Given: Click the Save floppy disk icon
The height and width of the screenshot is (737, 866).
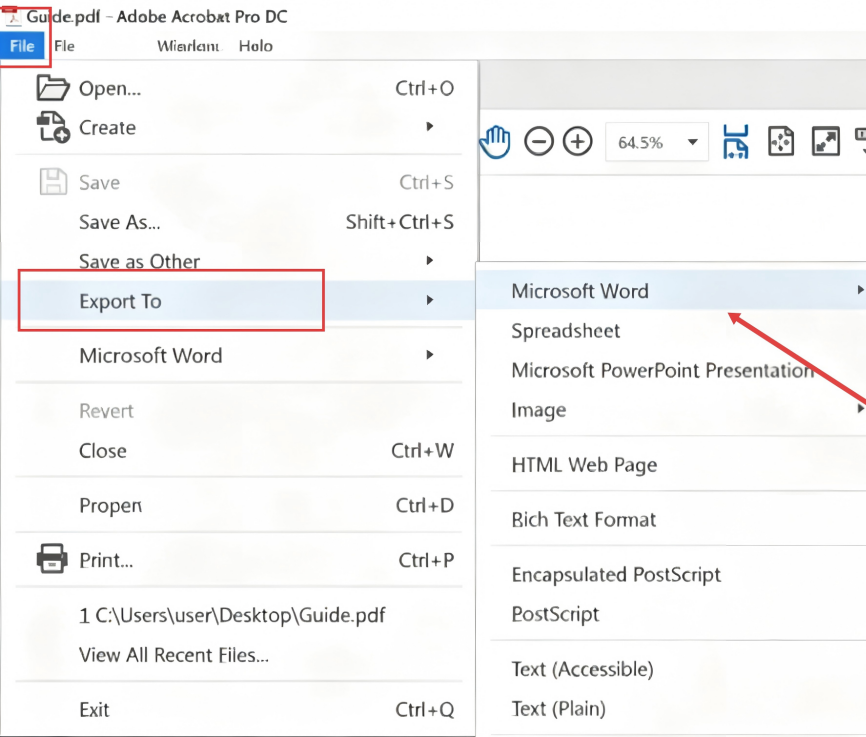Looking at the screenshot, I should (53, 182).
